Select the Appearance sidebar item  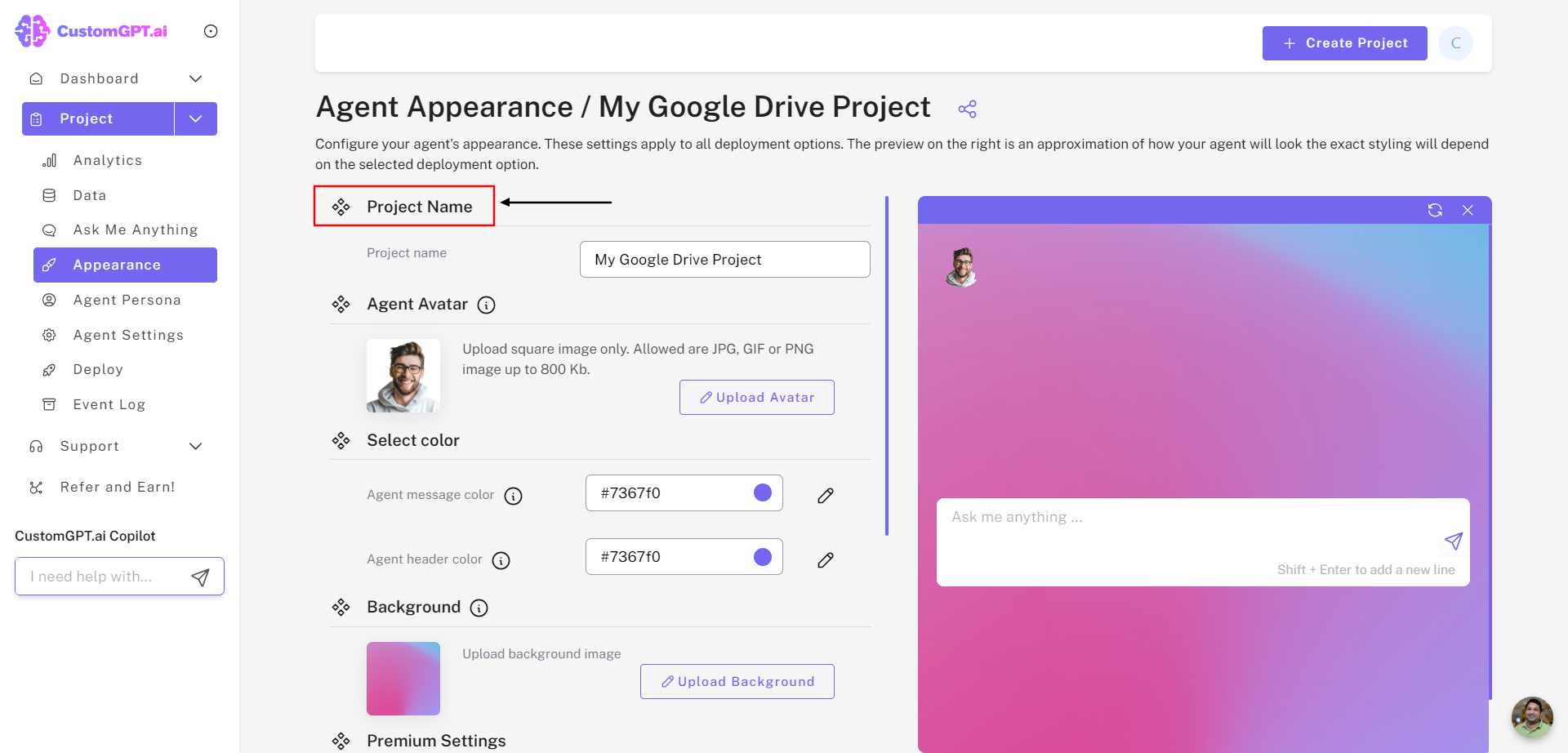coord(125,265)
